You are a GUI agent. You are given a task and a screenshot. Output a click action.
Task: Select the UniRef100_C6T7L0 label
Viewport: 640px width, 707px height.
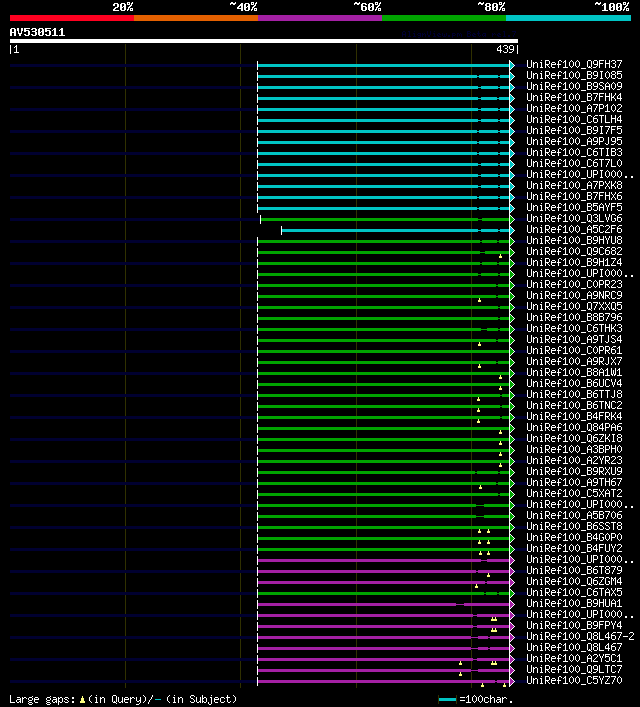tap(574, 163)
